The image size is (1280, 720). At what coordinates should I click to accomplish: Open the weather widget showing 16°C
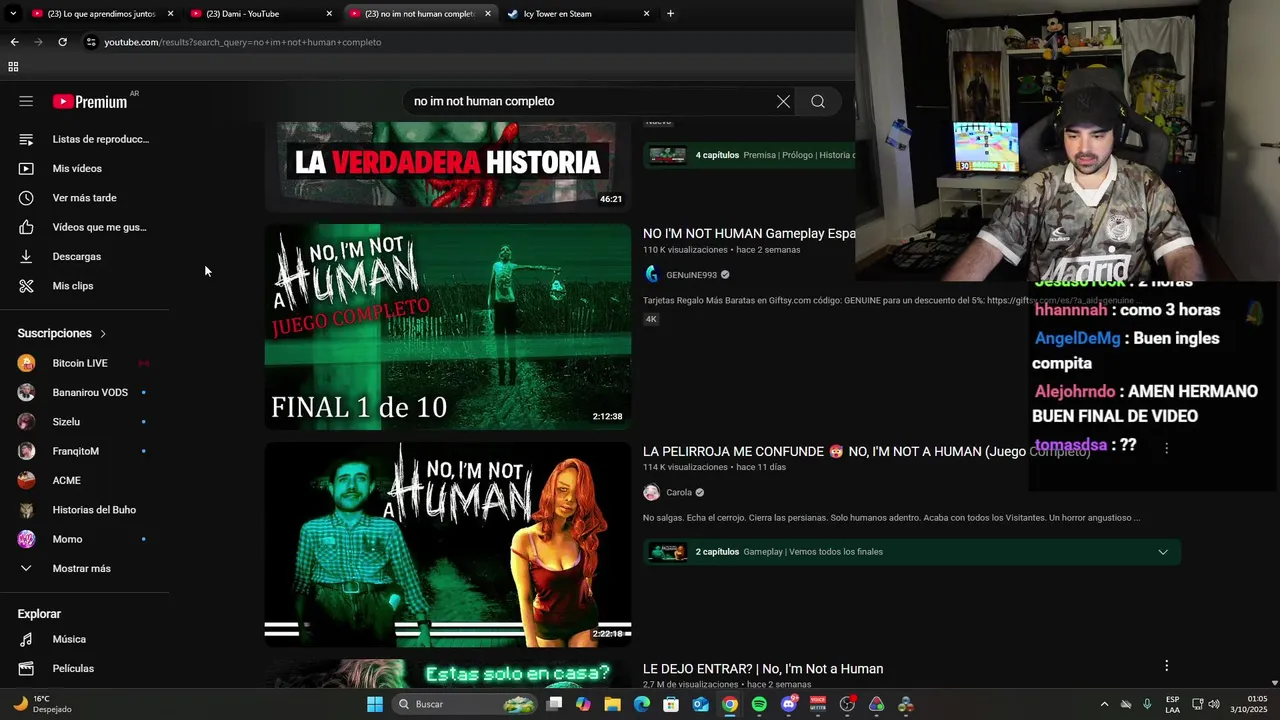[42, 704]
